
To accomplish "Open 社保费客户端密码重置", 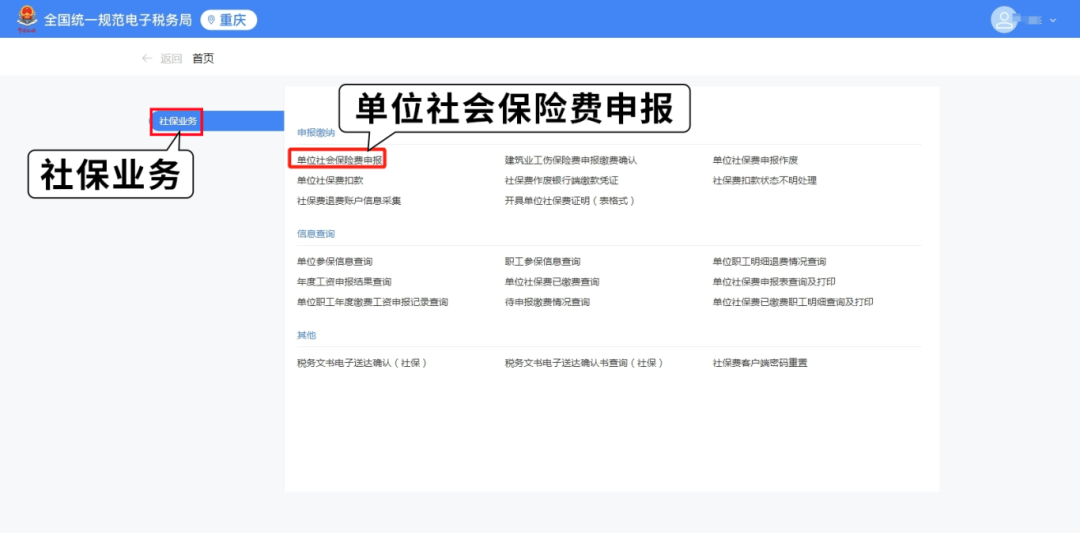I will [759, 363].
